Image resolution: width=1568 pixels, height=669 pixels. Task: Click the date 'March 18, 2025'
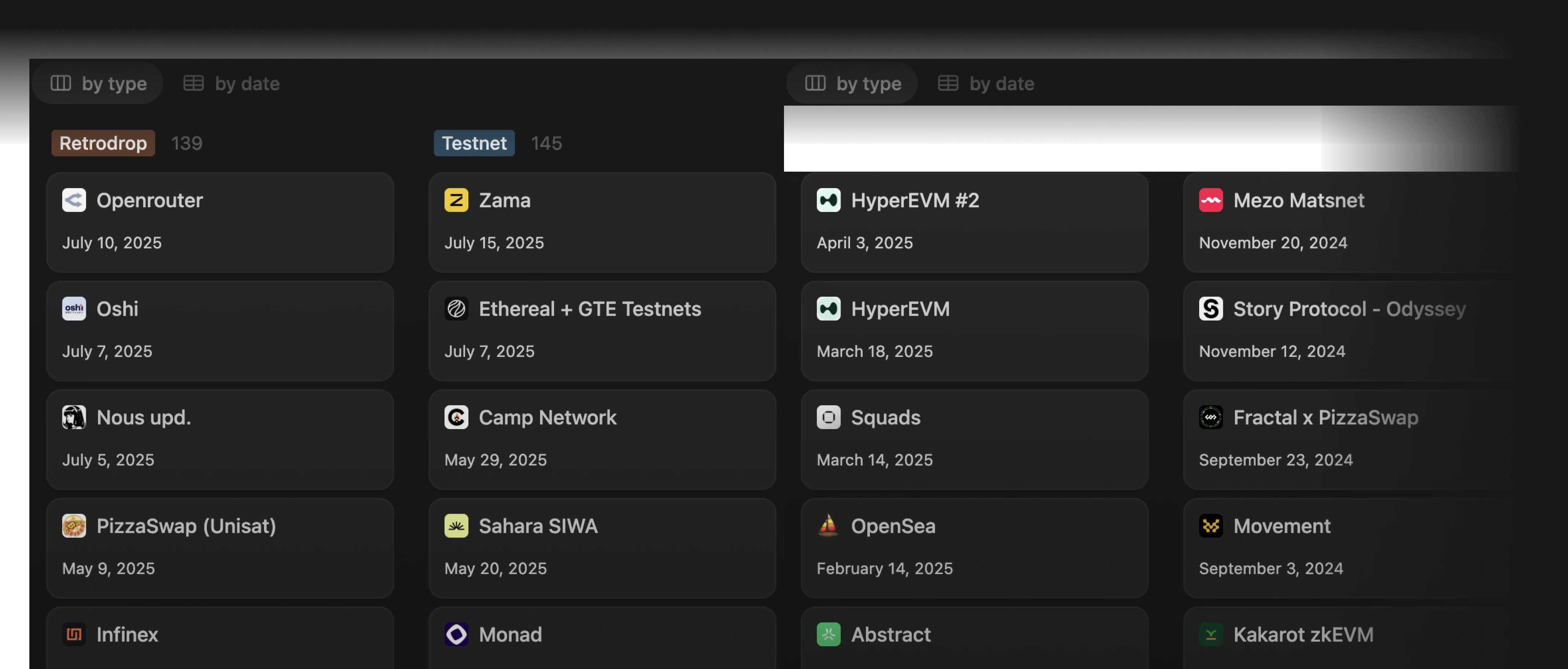875,351
